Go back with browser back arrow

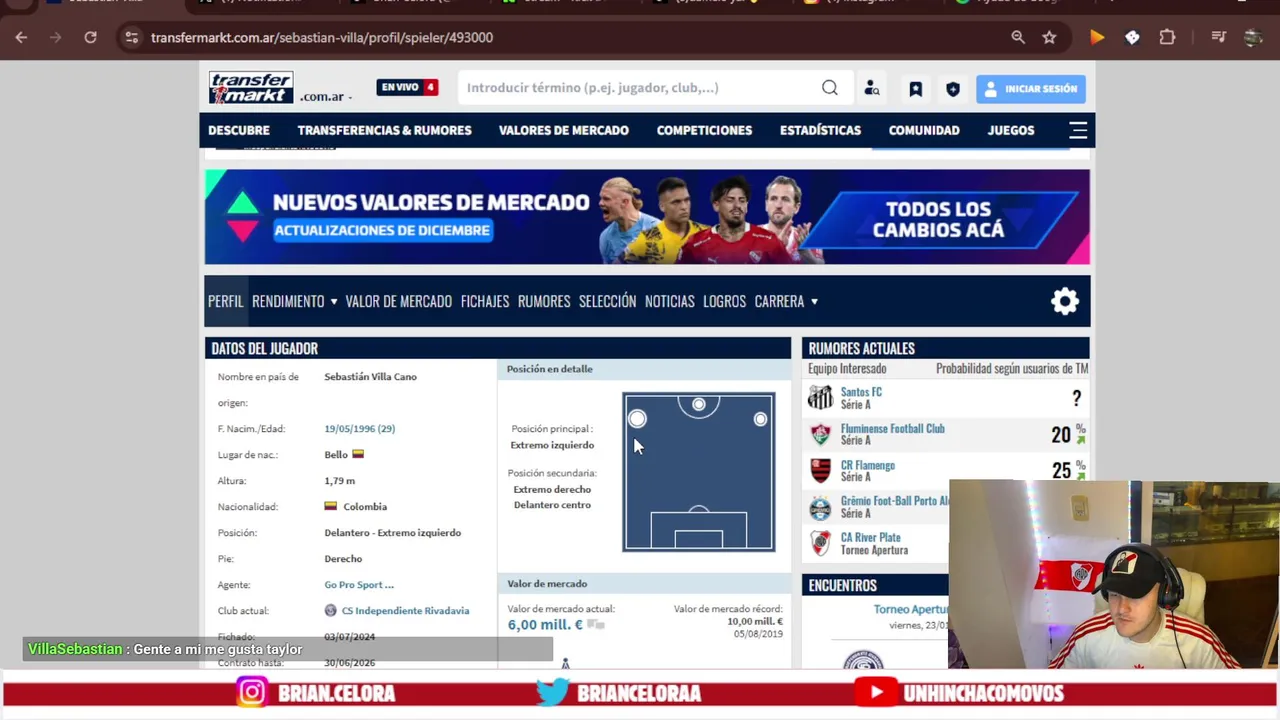coord(21,37)
